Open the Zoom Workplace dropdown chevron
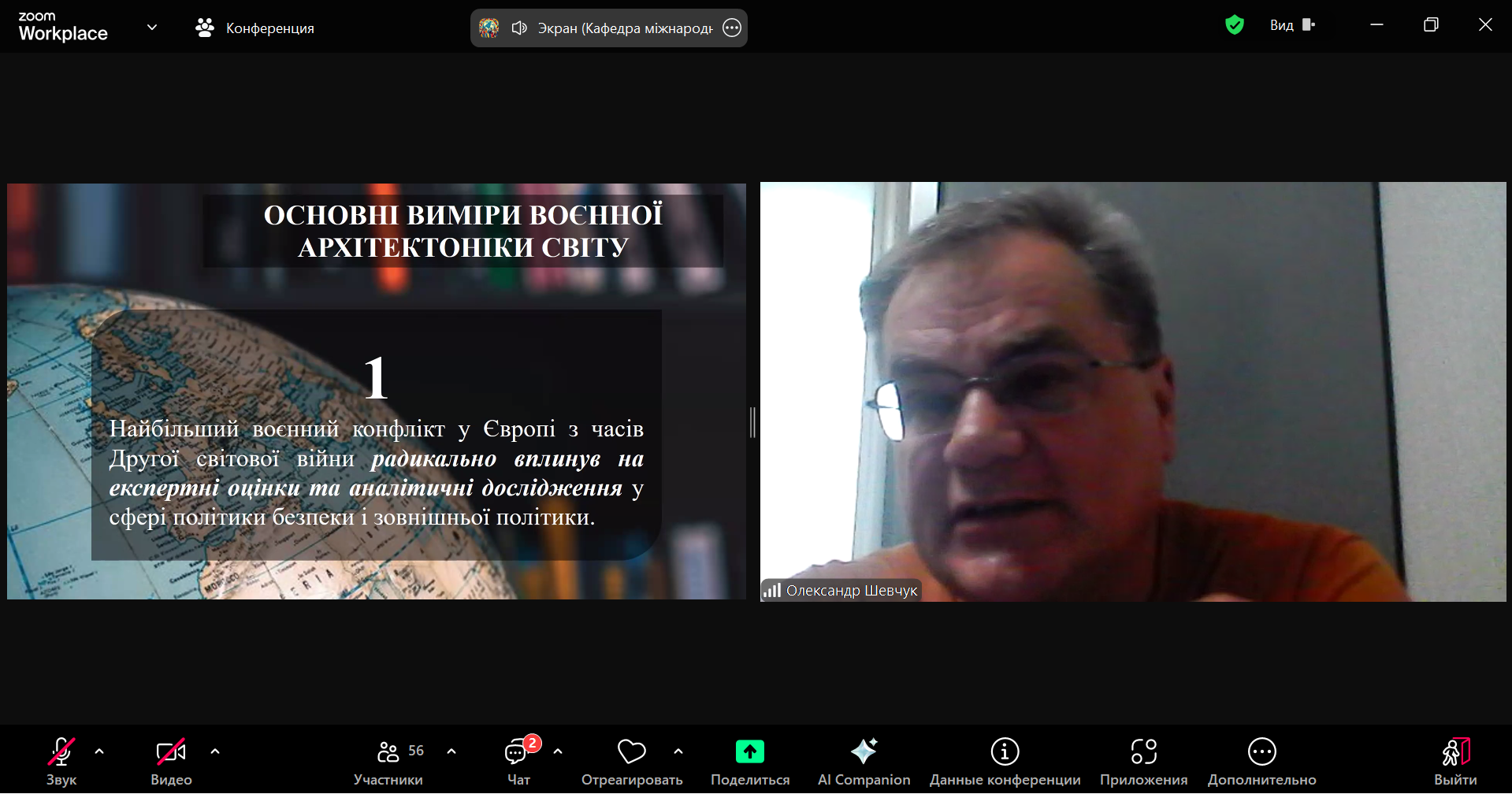 click(152, 28)
